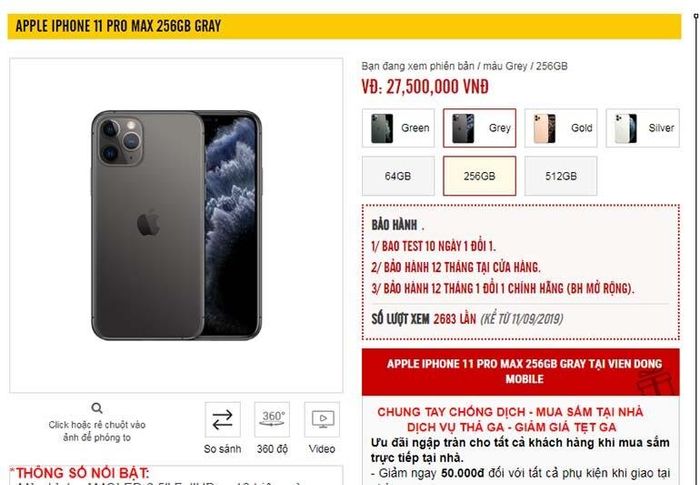Choose the Gold color label
700x485 pixels.
point(581,128)
